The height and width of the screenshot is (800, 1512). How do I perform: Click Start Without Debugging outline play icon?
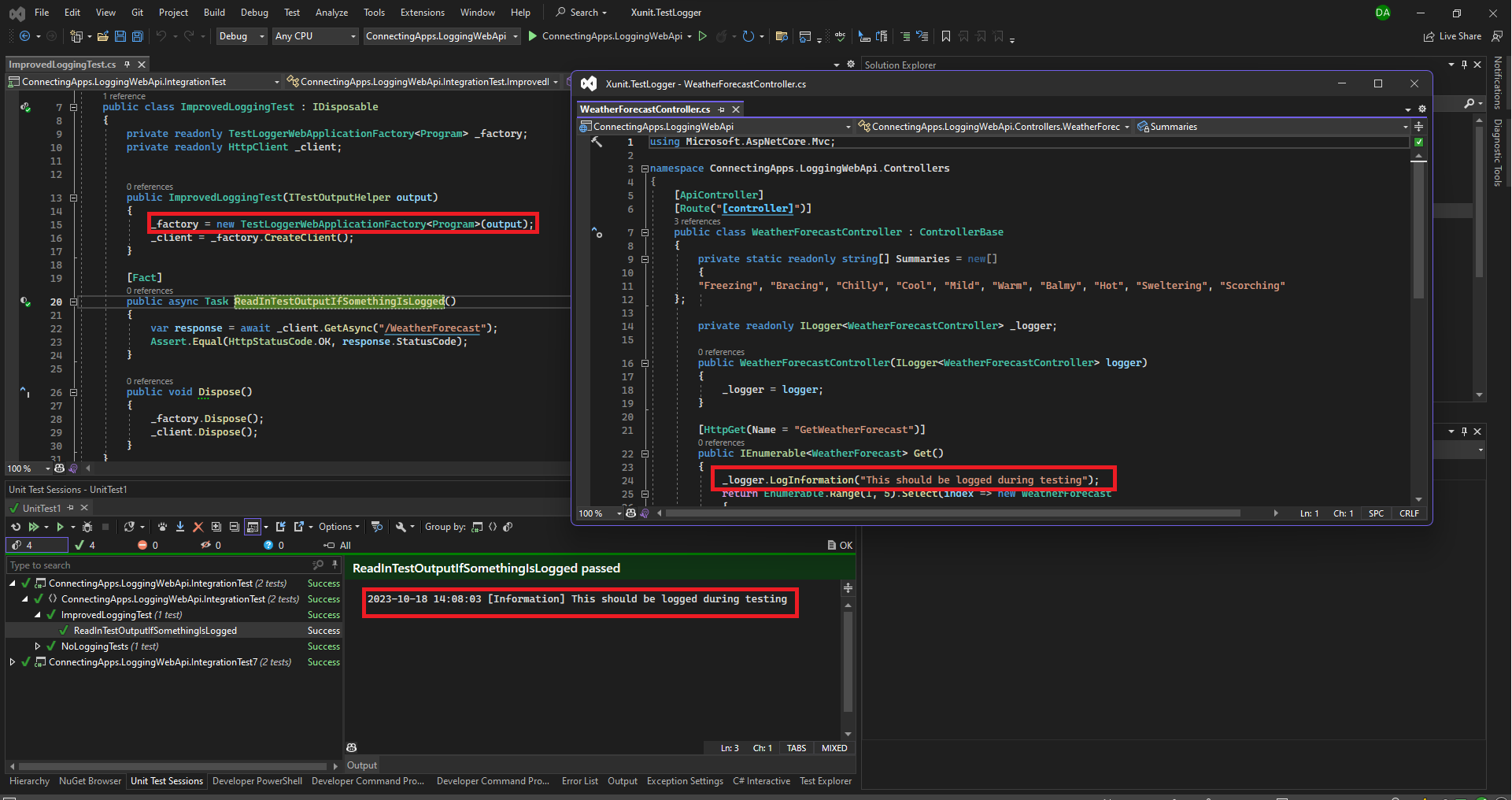point(703,36)
